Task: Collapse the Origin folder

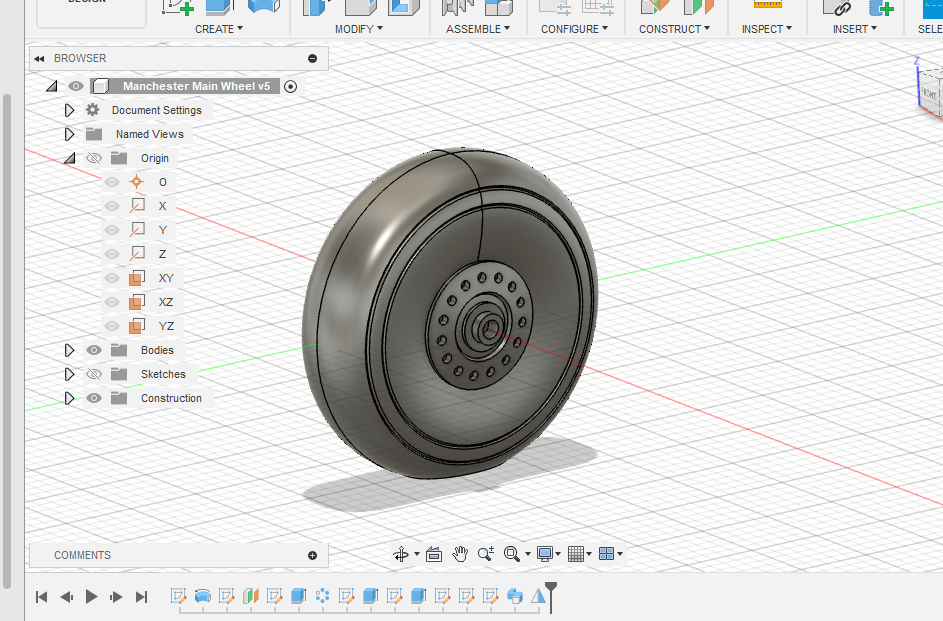Action: coord(70,158)
